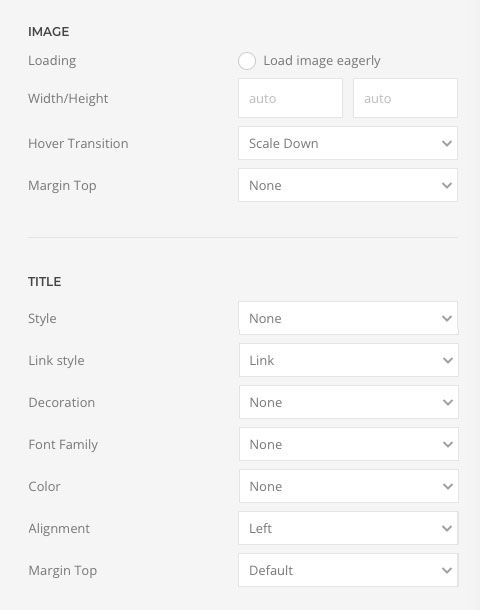Open the Link style dropdown
The height and width of the screenshot is (610, 480).
pyautogui.click(x=349, y=360)
